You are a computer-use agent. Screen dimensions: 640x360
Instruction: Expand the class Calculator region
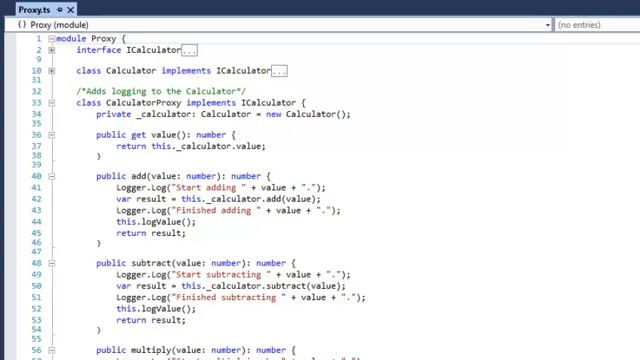pyautogui.click(x=51, y=71)
